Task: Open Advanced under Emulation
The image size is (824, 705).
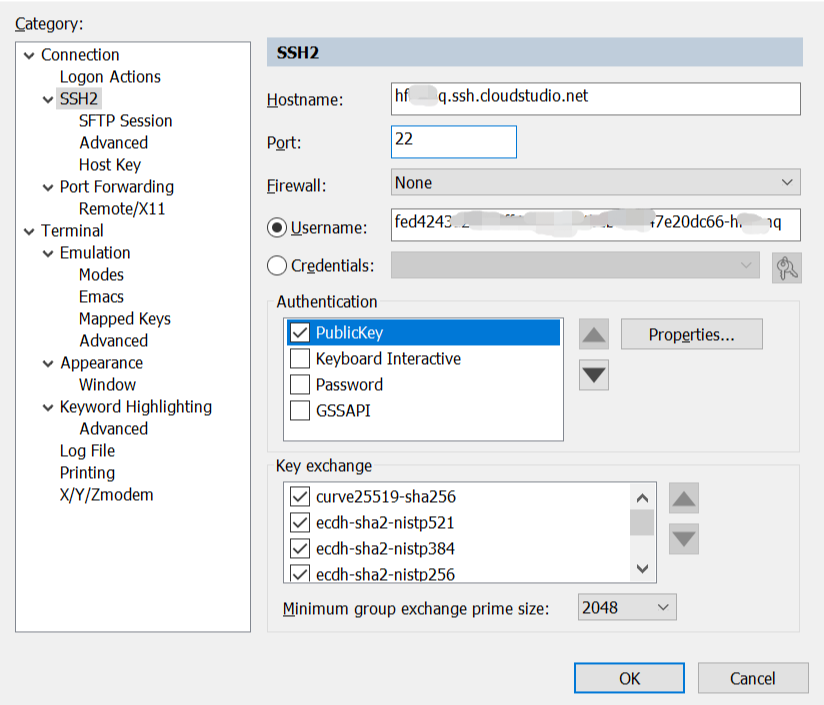Action: point(114,341)
